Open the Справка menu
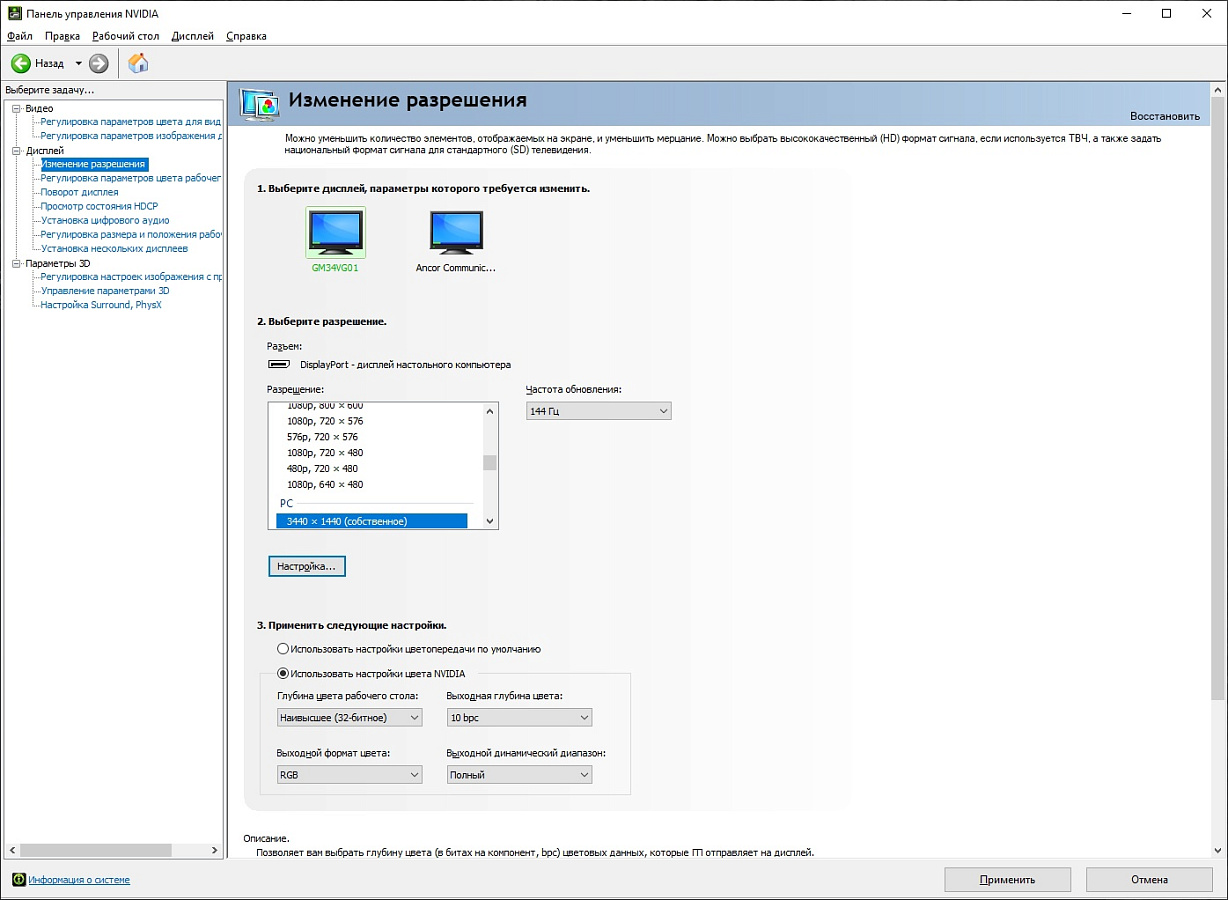This screenshot has height=900, width=1228. [246, 36]
